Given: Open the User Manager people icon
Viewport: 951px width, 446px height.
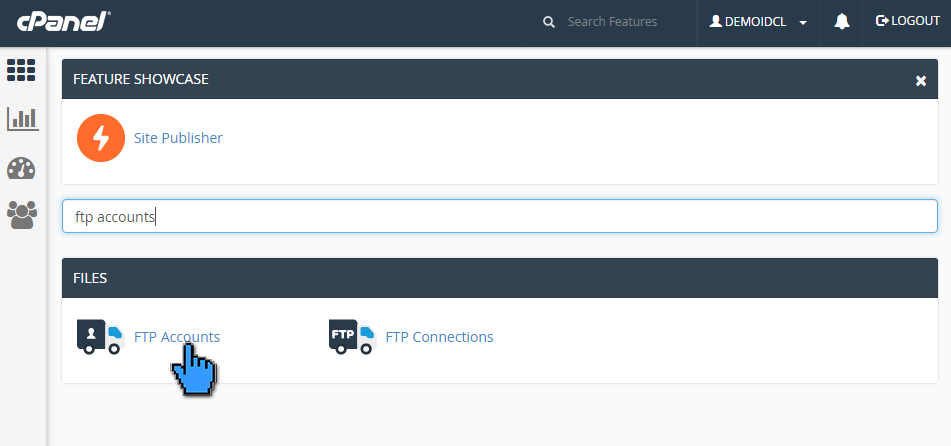Looking at the screenshot, I should point(21,214).
